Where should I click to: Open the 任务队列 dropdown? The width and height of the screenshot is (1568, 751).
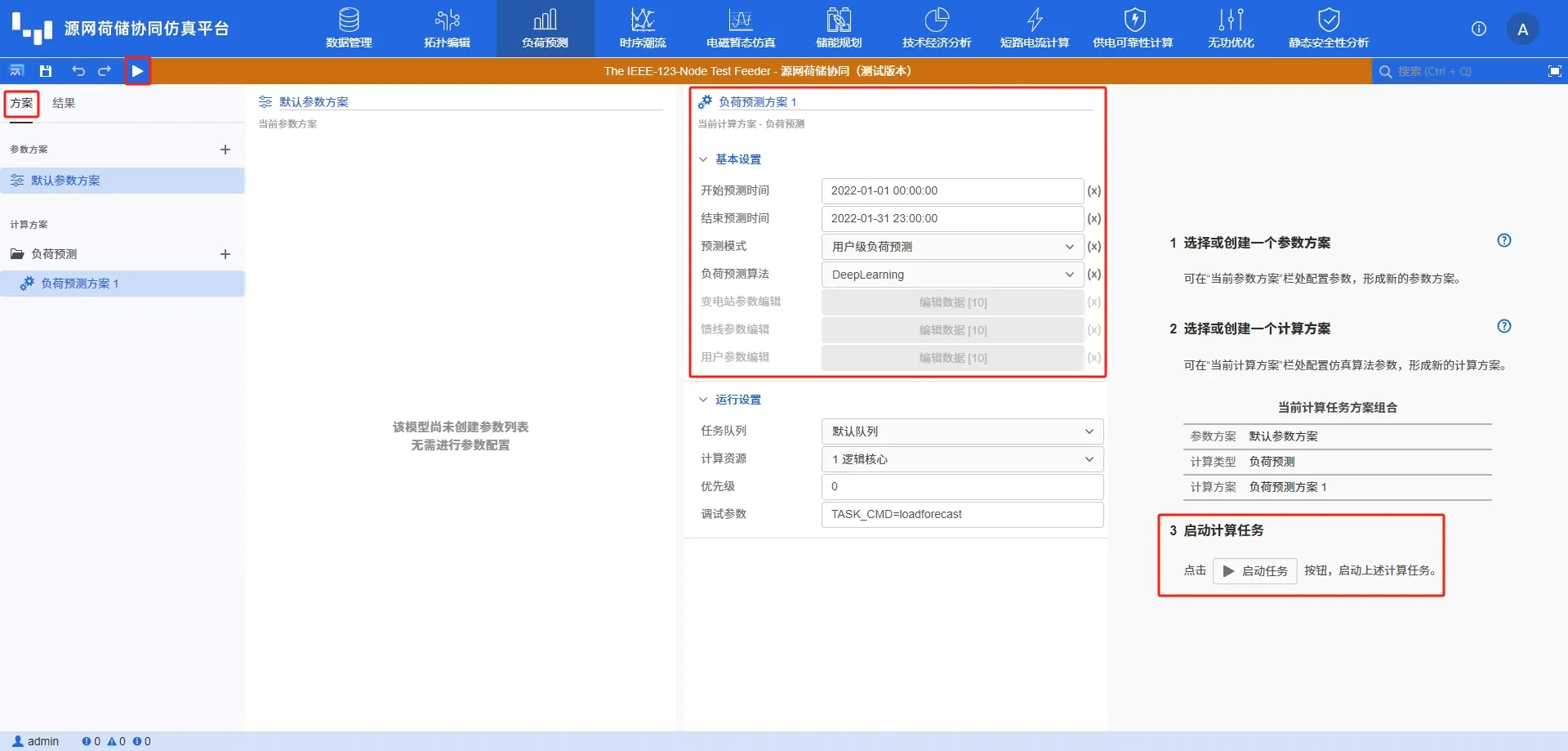962,431
